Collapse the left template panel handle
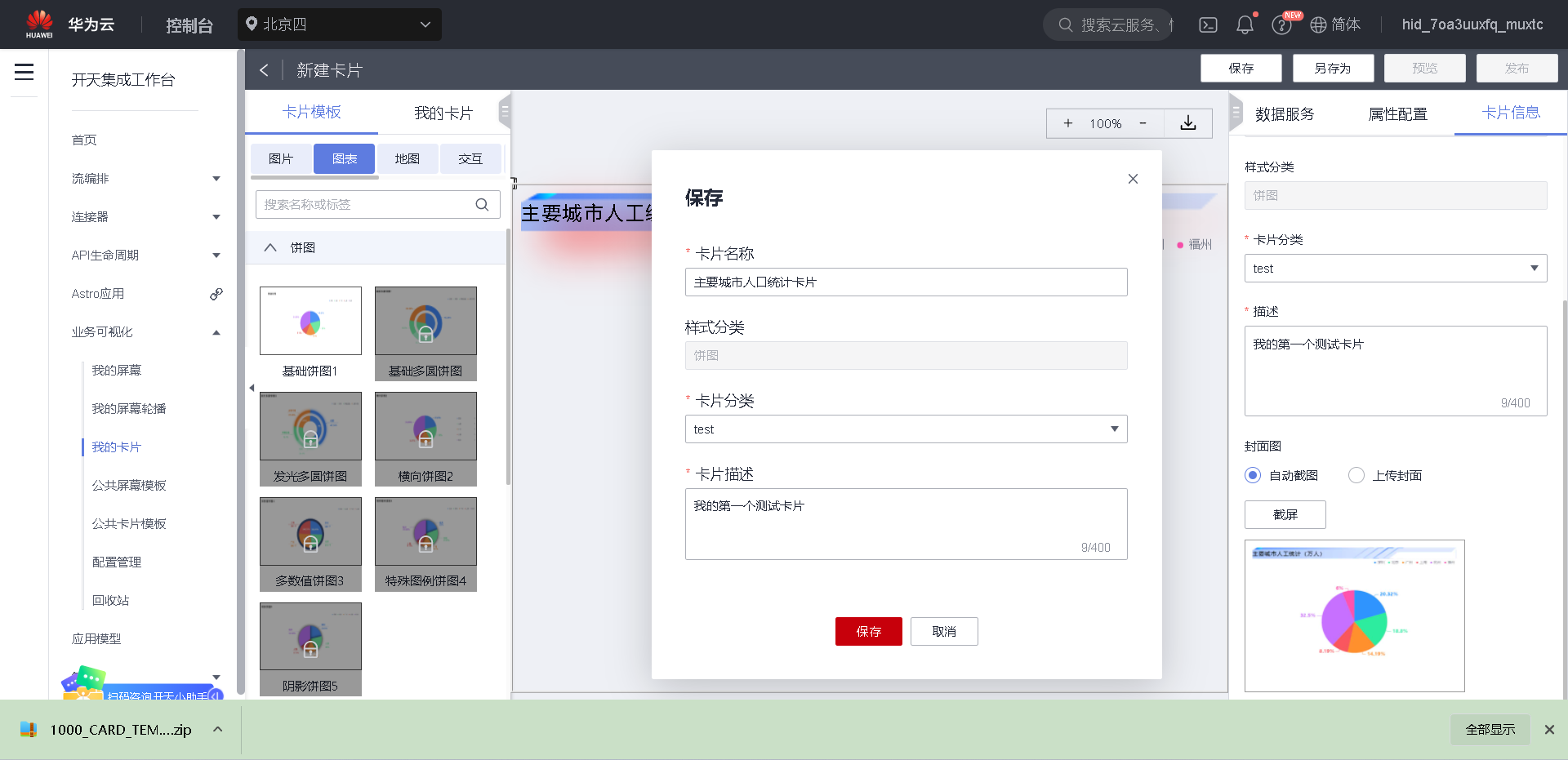Screen dimensions: 1568x760 [x=505, y=112]
